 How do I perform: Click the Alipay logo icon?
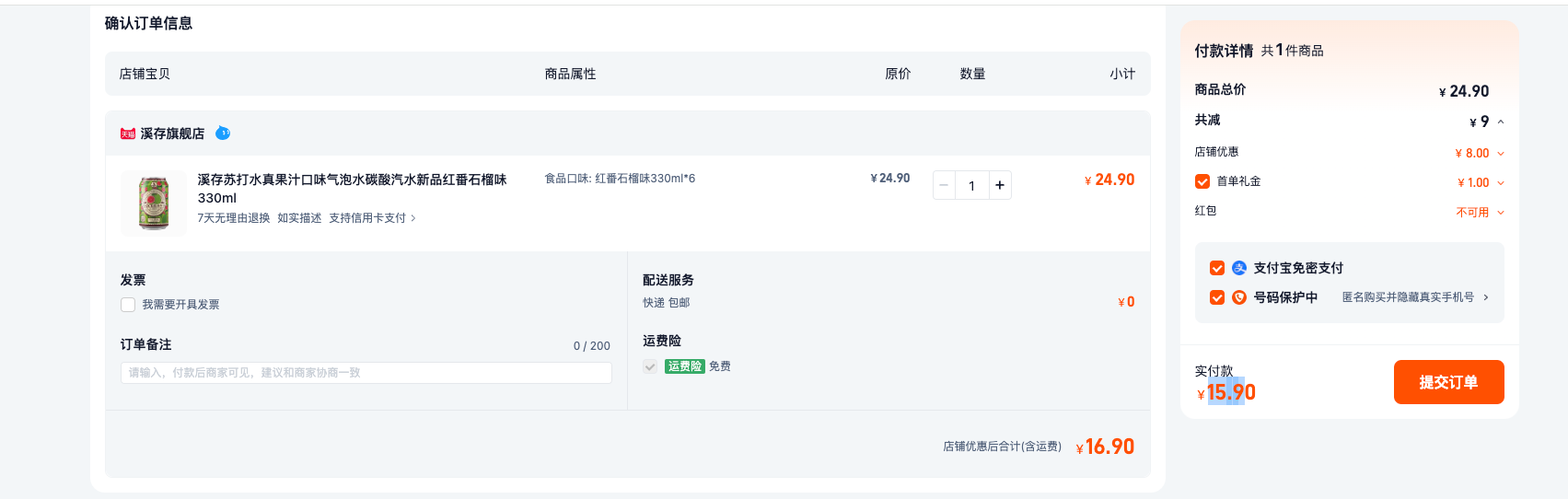(1239, 268)
